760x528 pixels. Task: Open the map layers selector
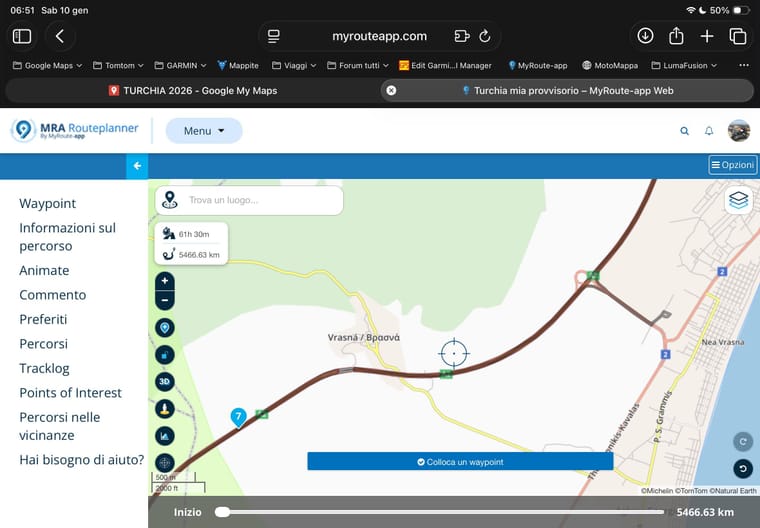pyautogui.click(x=738, y=200)
